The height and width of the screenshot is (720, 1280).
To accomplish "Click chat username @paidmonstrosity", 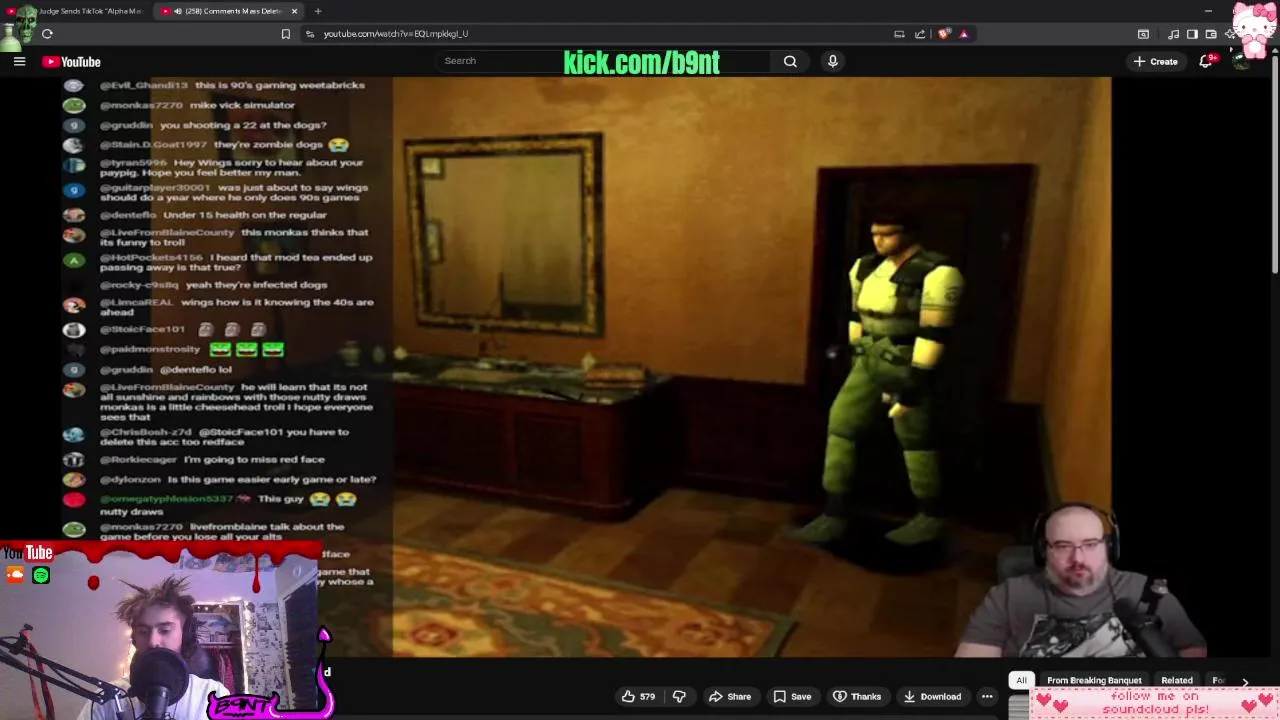I will [x=150, y=349].
